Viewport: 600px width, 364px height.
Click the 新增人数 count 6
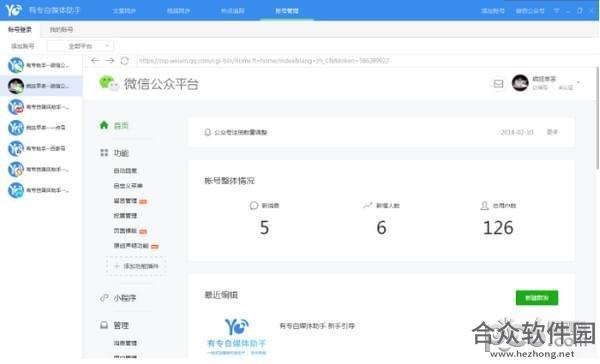tap(381, 228)
